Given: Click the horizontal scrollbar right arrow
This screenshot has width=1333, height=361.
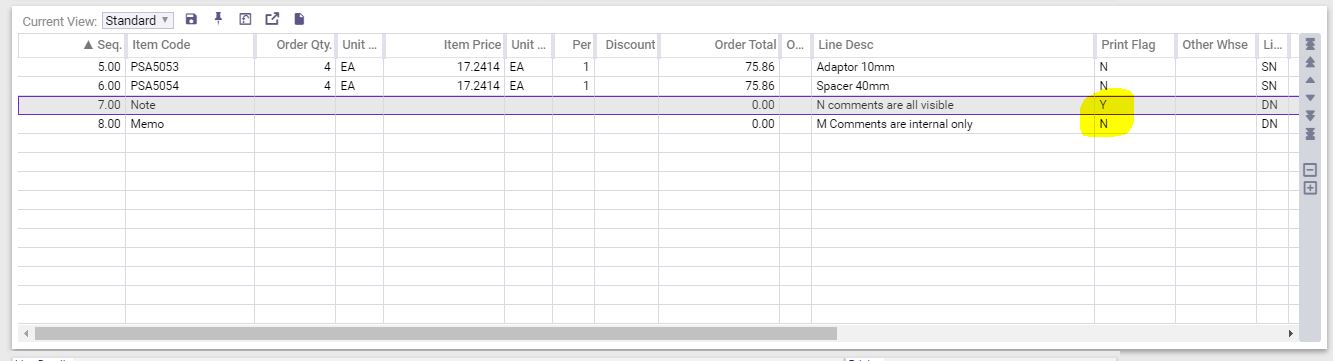Looking at the screenshot, I should (x=1291, y=333).
